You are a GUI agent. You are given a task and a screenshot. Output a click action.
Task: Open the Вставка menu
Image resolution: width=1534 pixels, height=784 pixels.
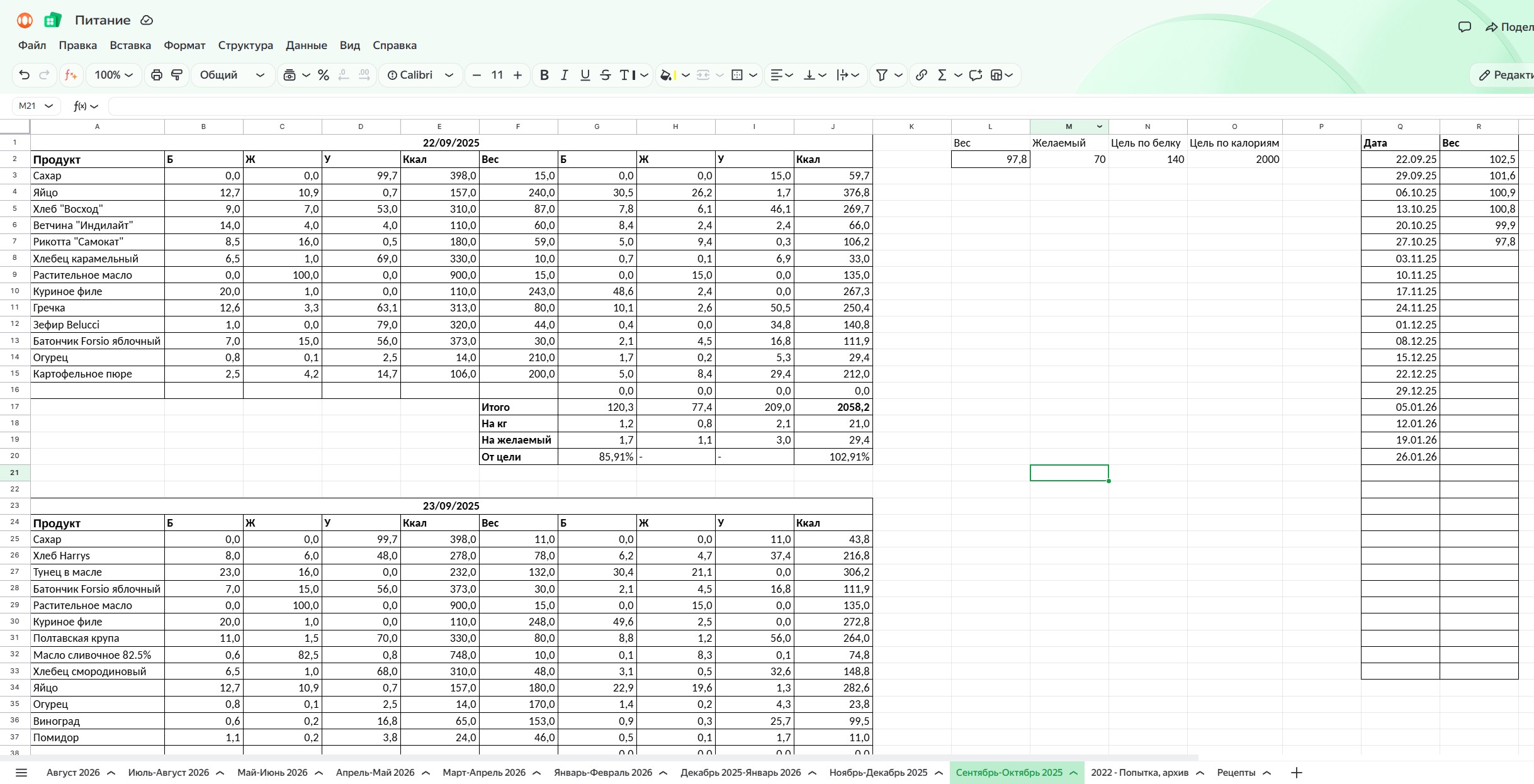[x=130, y=45]
